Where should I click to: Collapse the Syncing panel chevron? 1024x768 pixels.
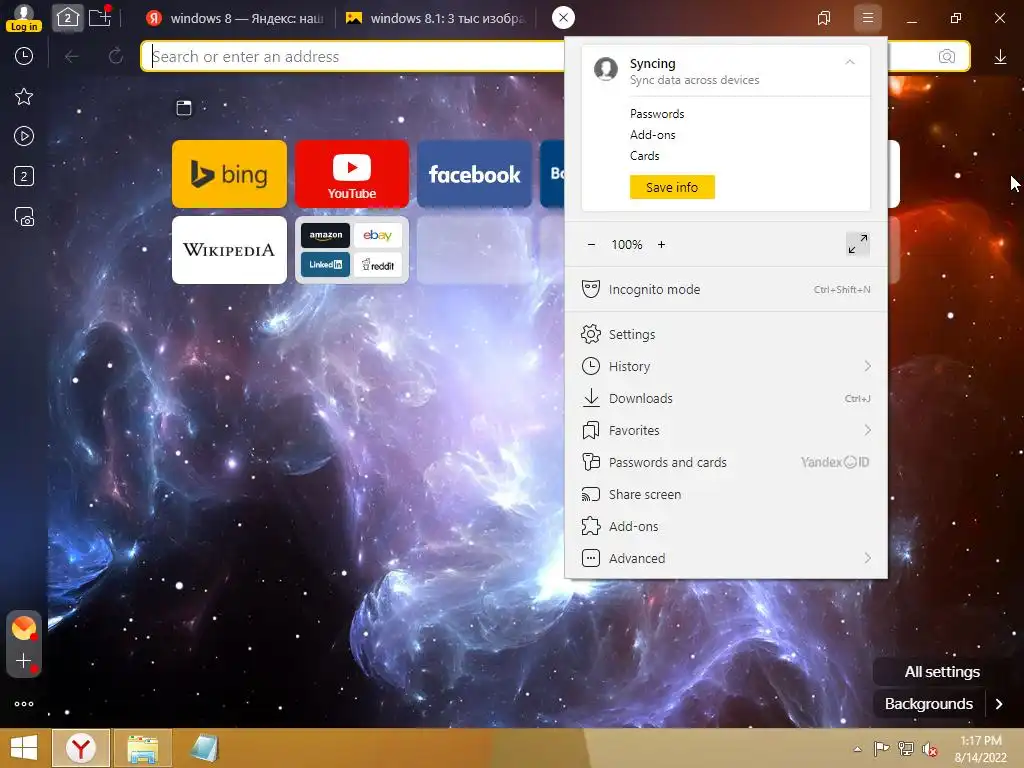point(850,63)
